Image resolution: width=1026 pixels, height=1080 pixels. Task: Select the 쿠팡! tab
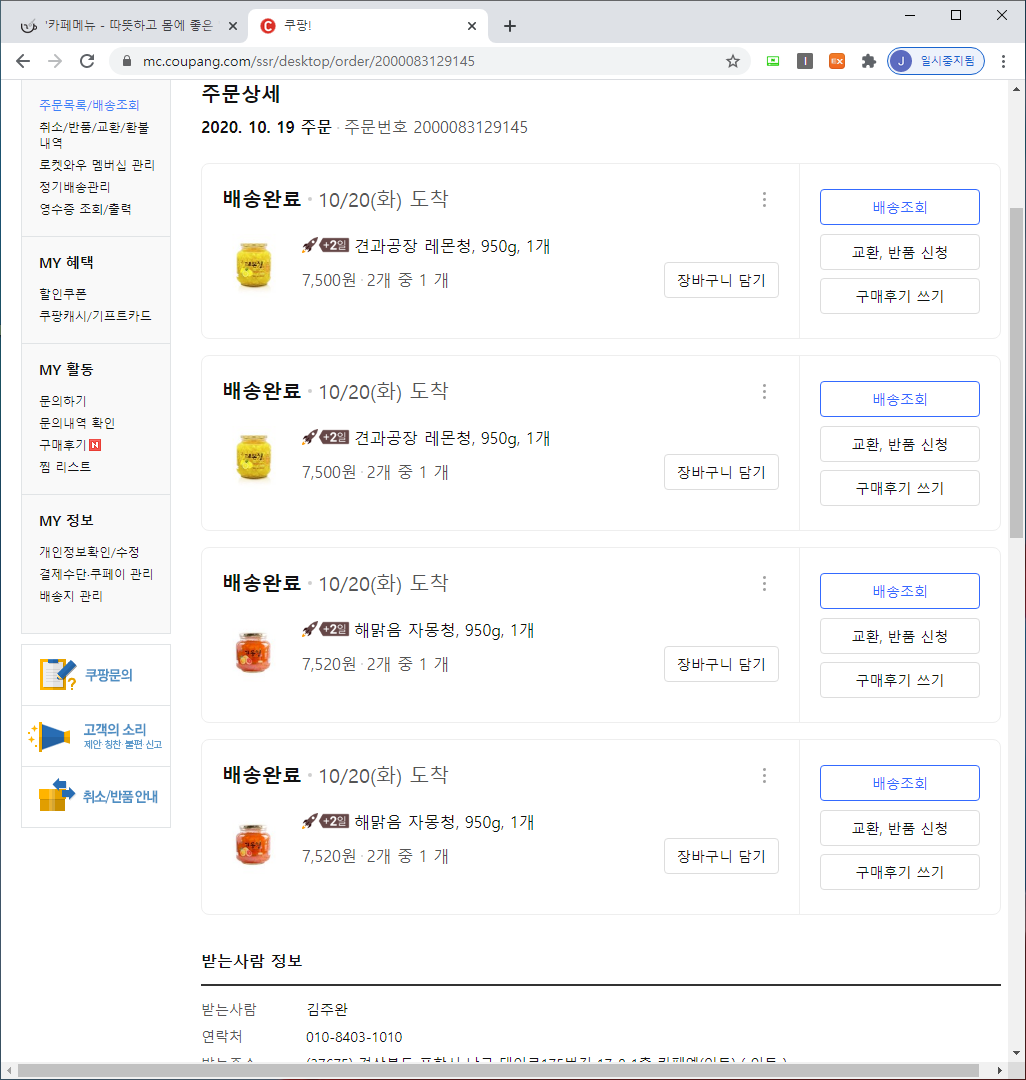[368, 26]
